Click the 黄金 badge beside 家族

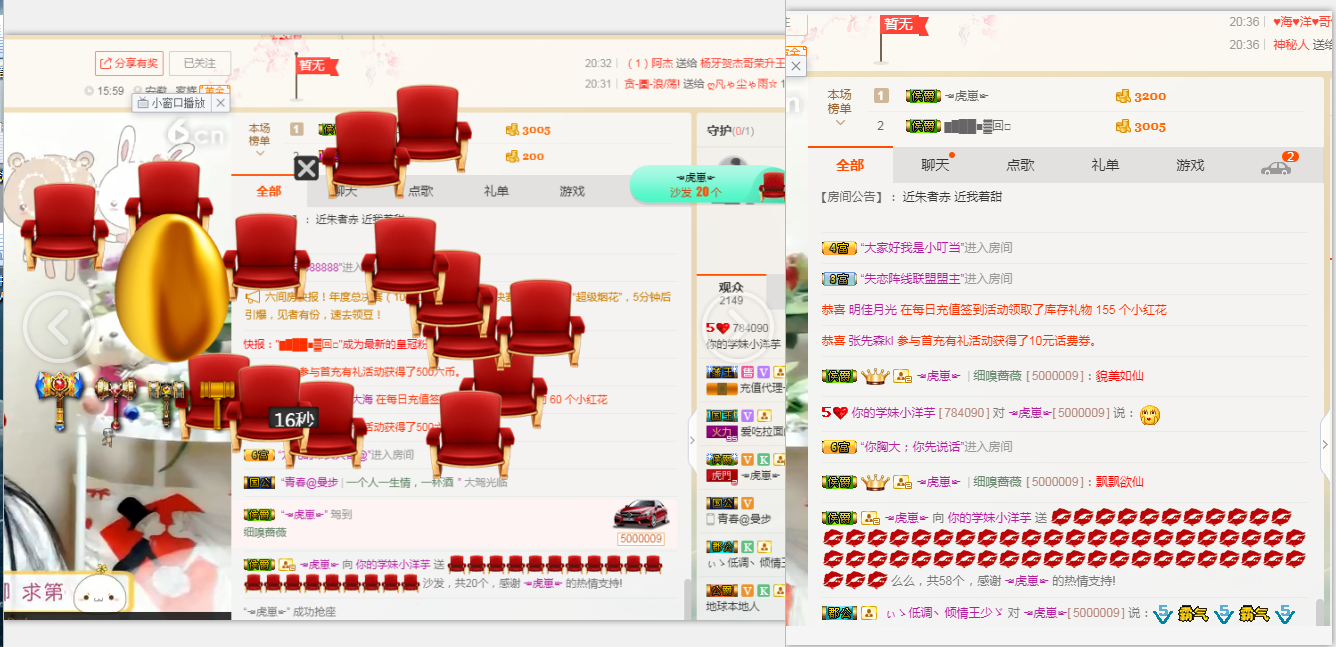[214, 91]
